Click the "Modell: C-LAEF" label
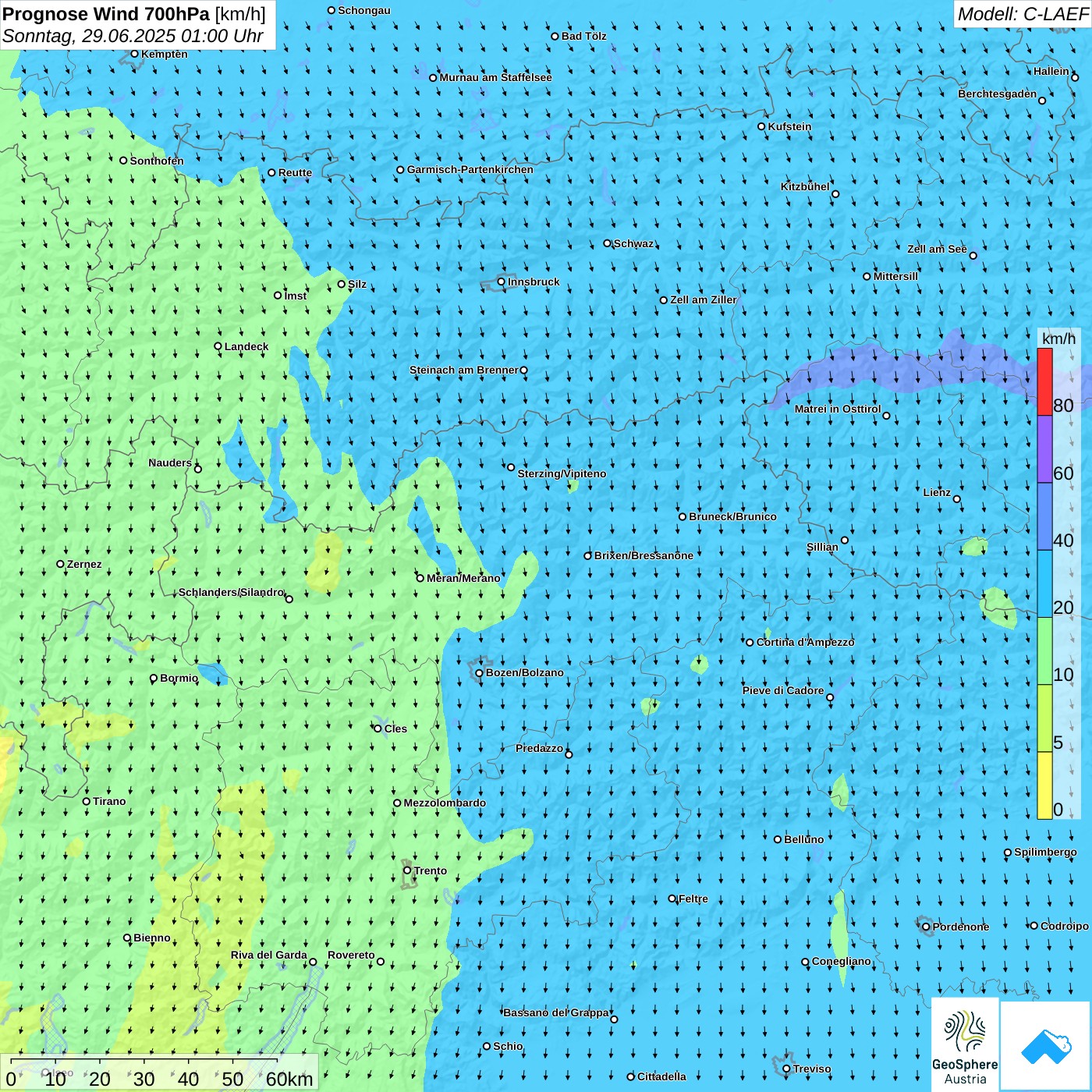Viewport: 1092px width, 1092px height. pyautogui.click(x=1023, y=14)
